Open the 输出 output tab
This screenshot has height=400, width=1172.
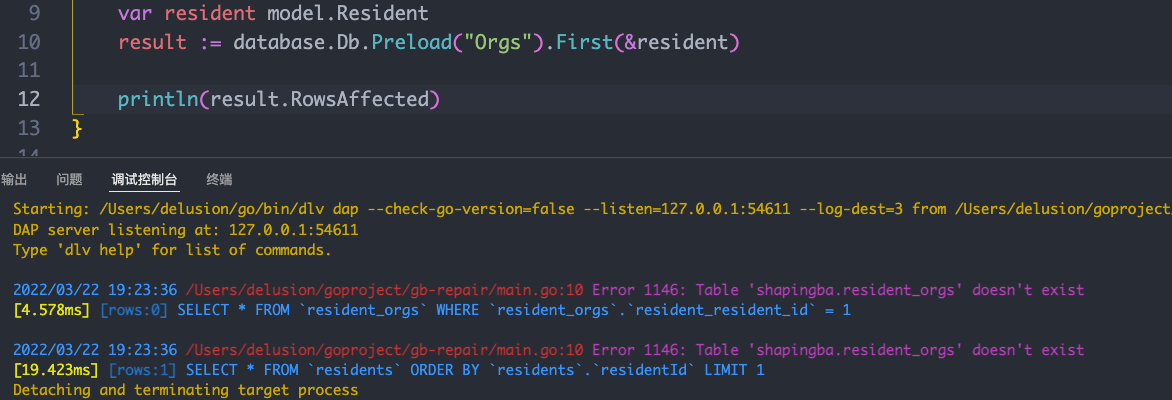pos(14,180)
